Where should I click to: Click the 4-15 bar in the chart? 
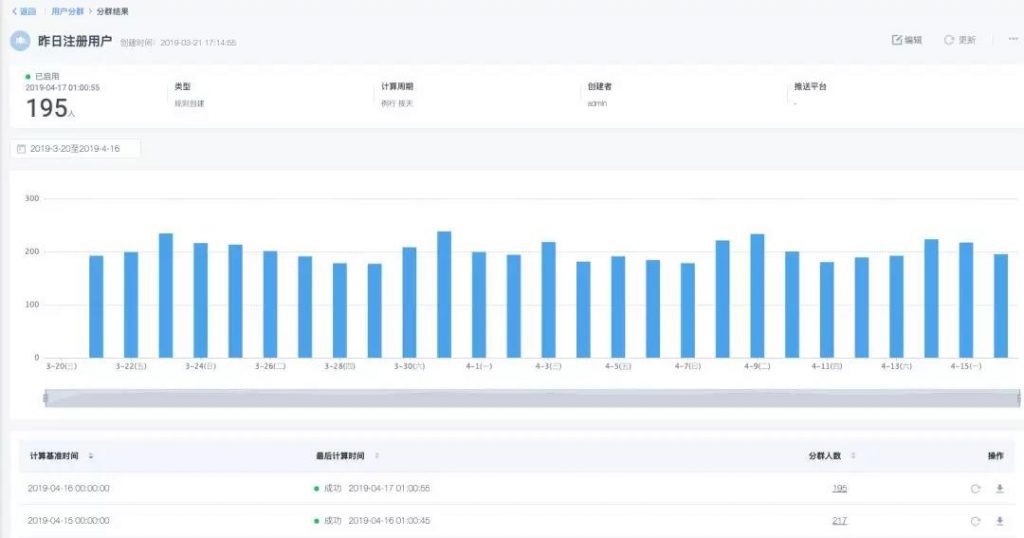966,300
